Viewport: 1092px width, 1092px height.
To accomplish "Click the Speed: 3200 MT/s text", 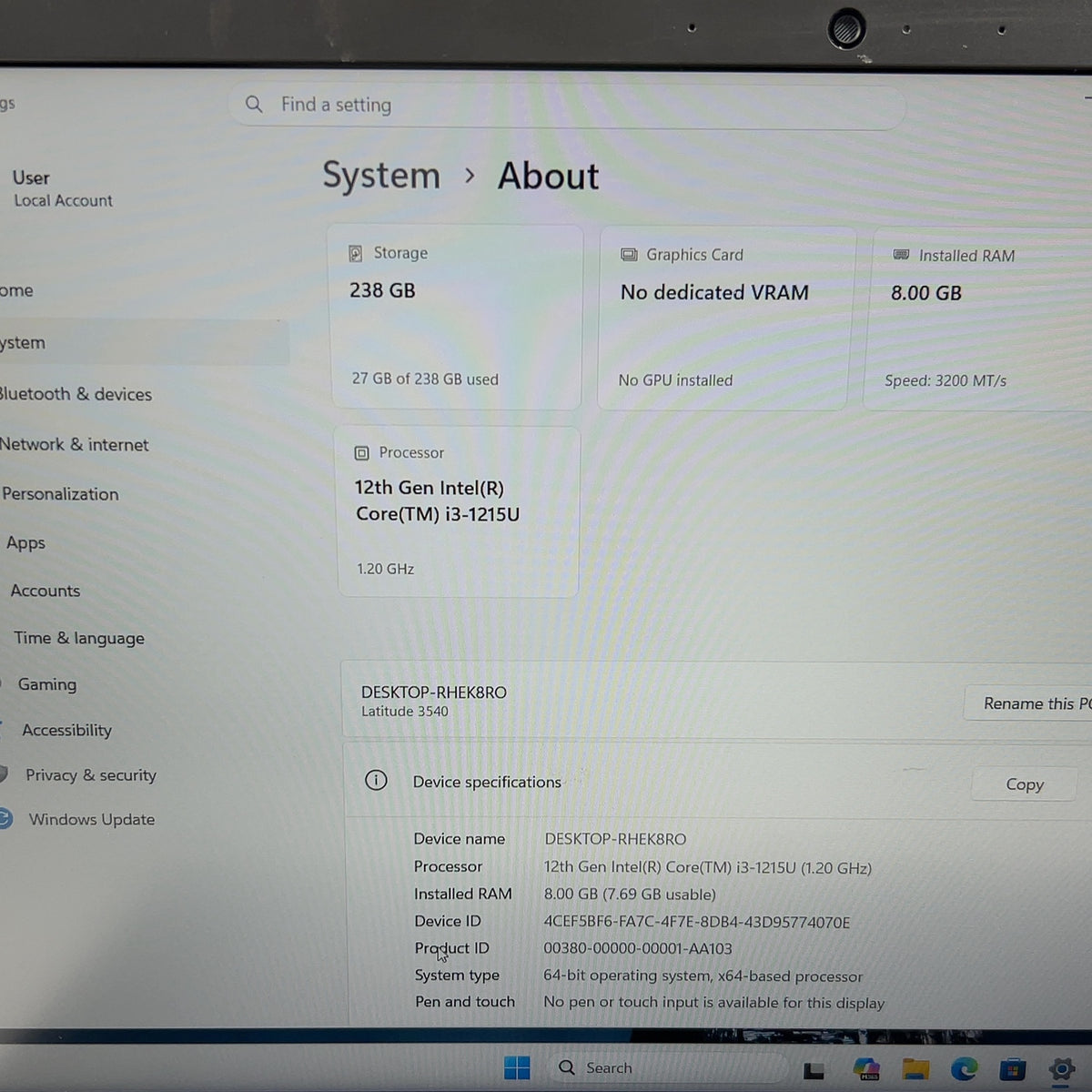I will (x=945, y=380).
